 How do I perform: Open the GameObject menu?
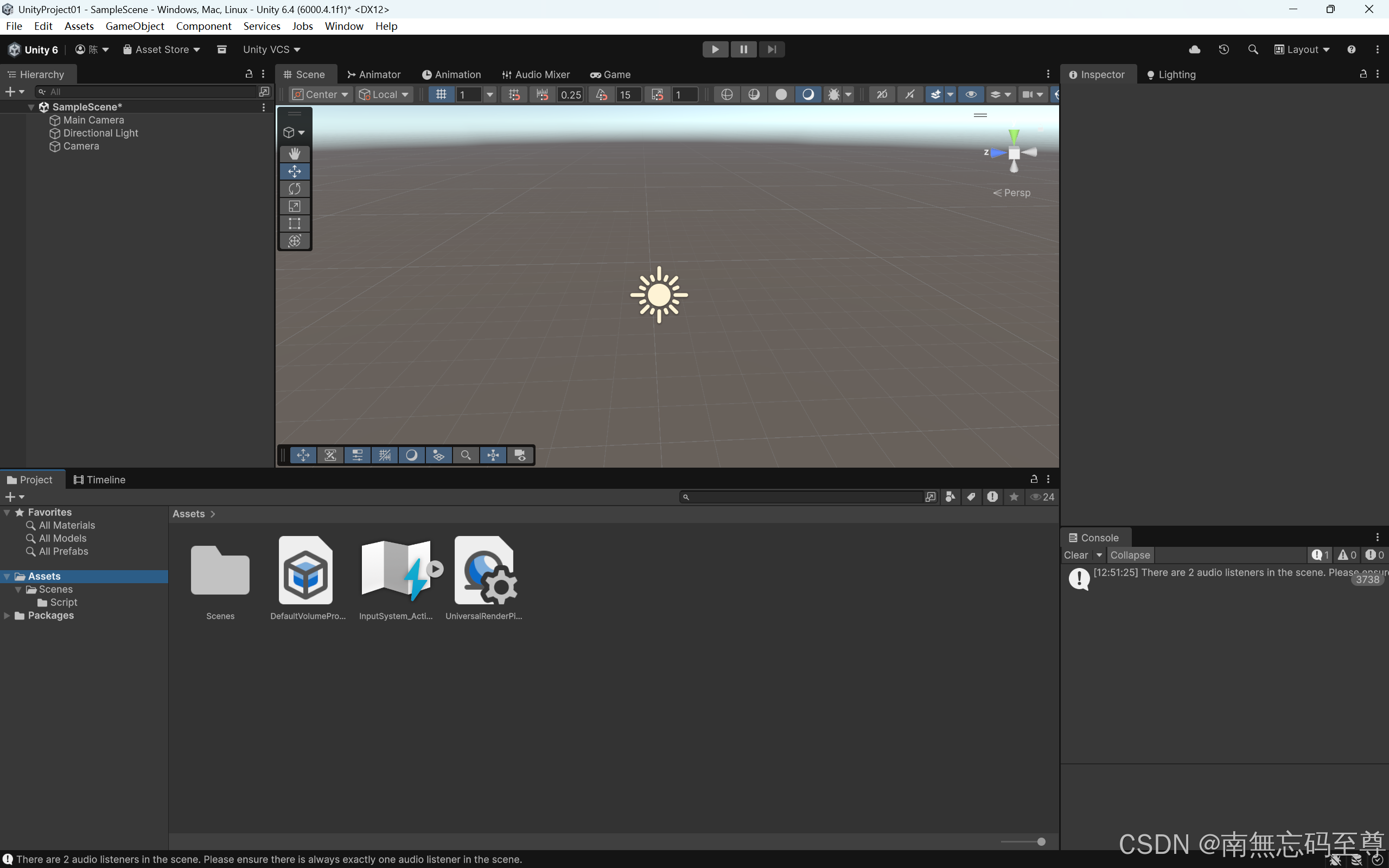135,27
